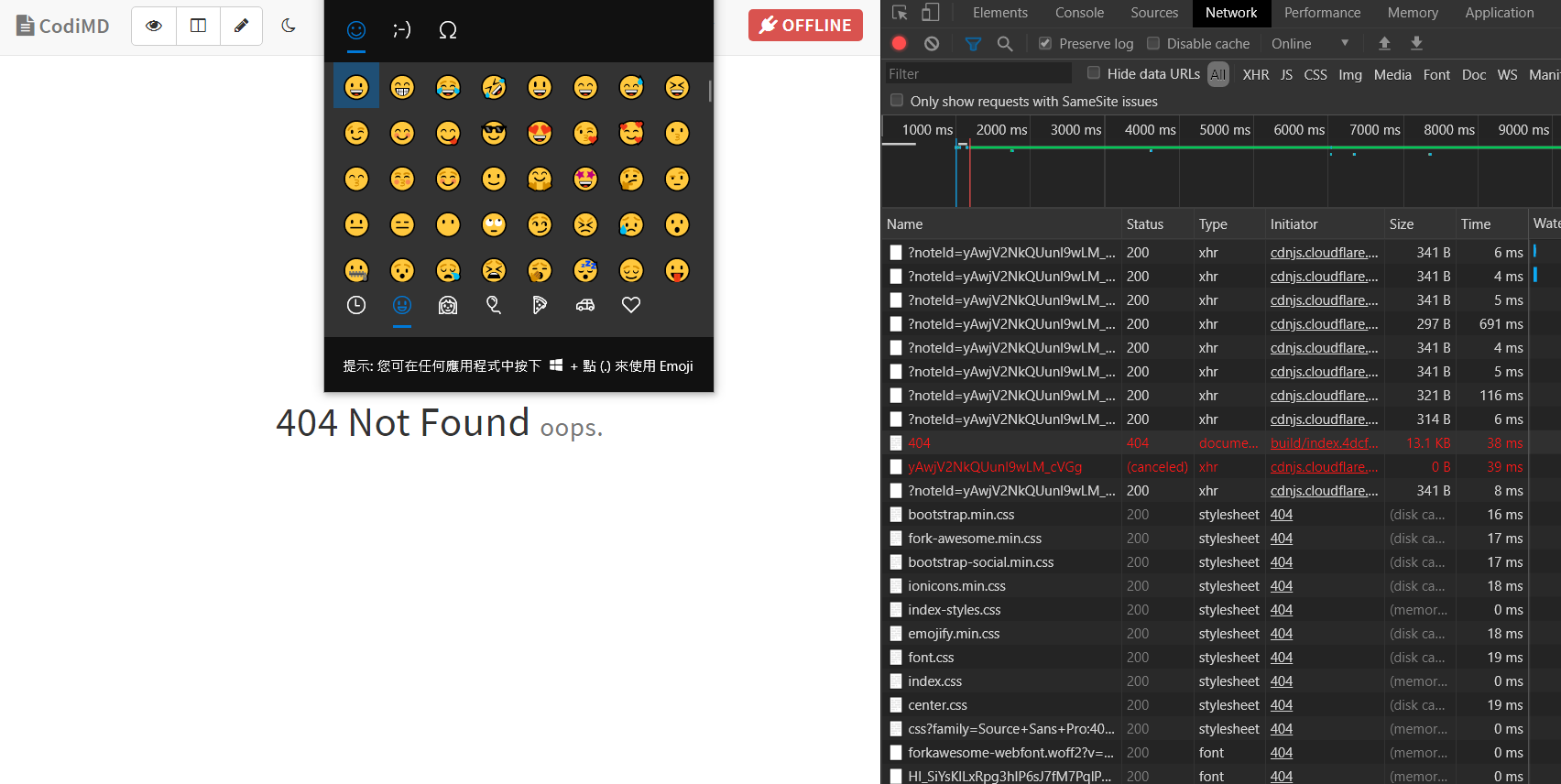
Task: Pick the heart-eyes emoji
Action: pyautogui.click(x=540, y=133)
